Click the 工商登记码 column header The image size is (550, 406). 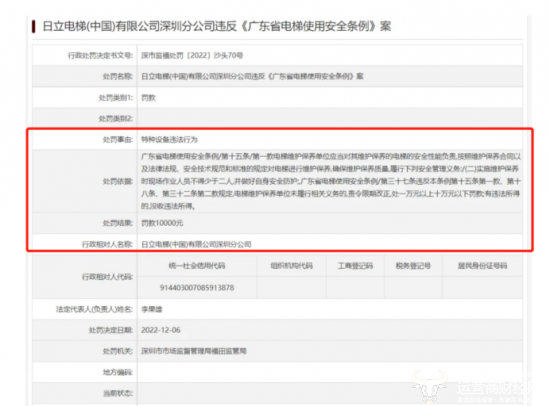click(x=355, y=266)
